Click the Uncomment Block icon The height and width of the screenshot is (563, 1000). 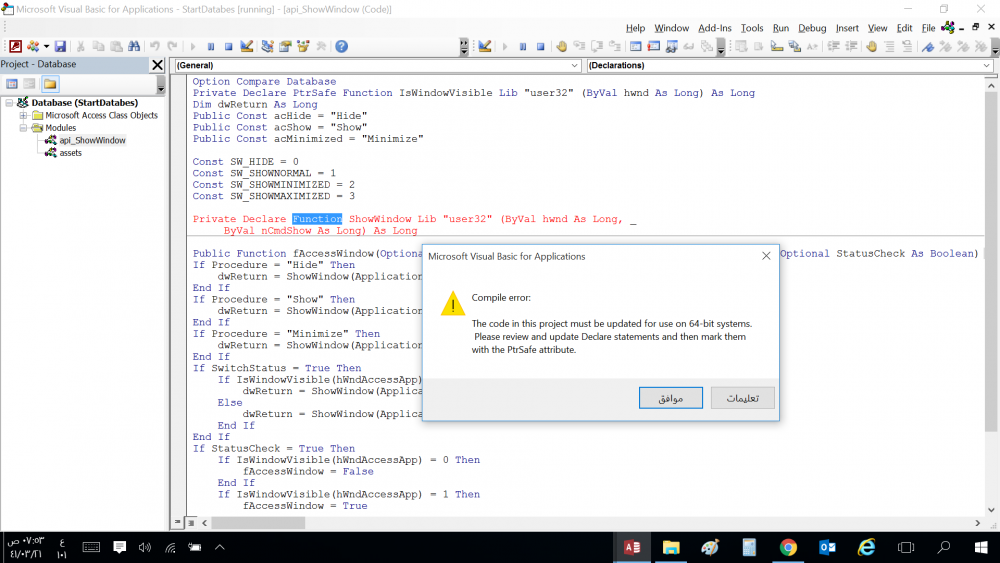tap(908, 47)
